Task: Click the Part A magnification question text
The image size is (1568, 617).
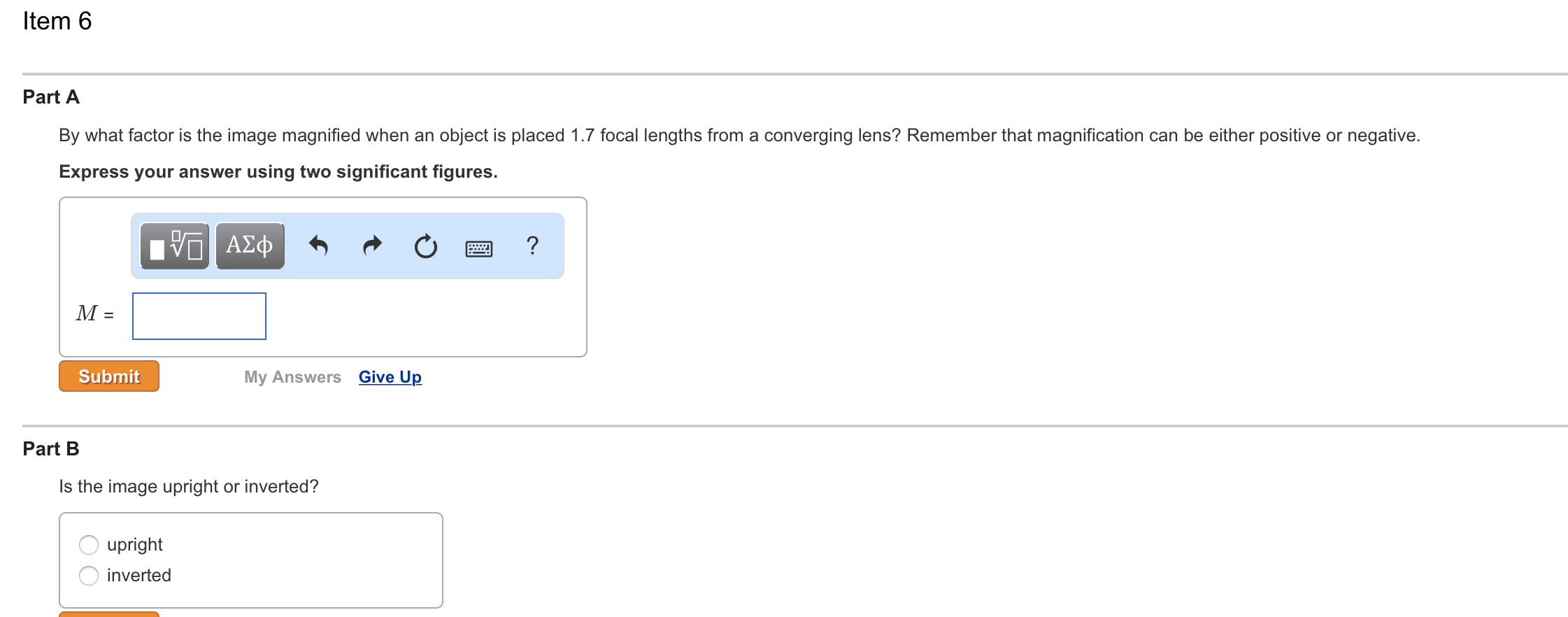Action: (739, 135)
